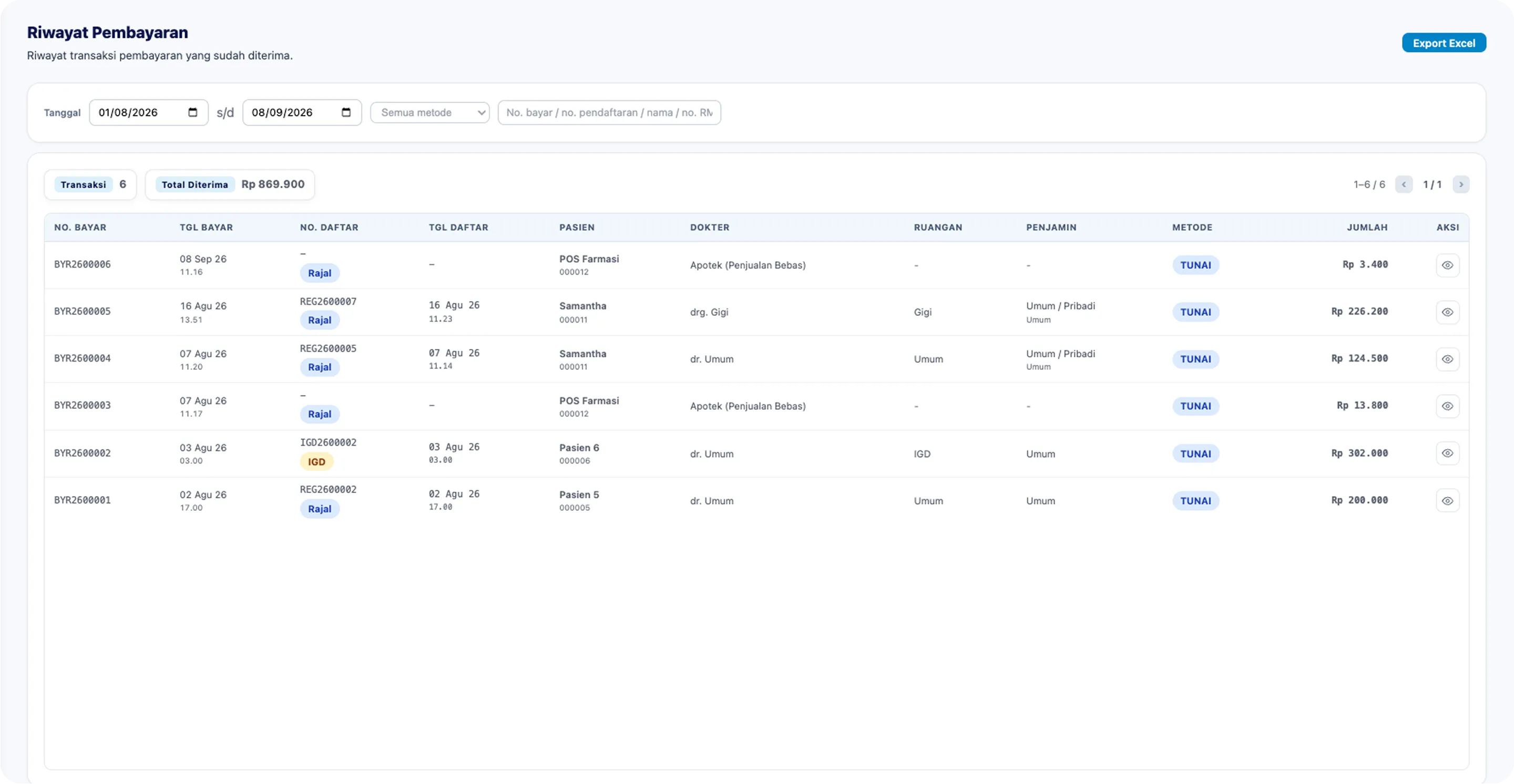Click the DOKTER column header
This screenshot has height=784, width=1514.
[709, 228]
